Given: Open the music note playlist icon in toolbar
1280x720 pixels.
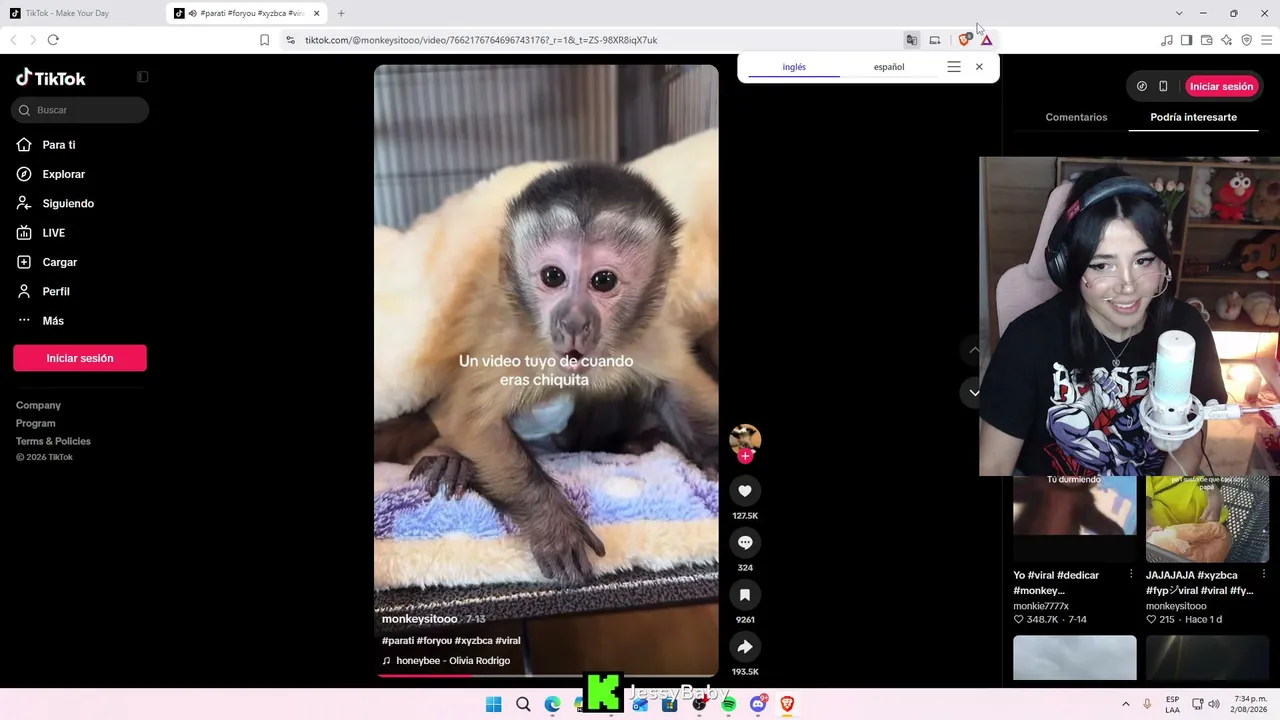Looking at the screenshot, I should click(x=1166, y=40).
